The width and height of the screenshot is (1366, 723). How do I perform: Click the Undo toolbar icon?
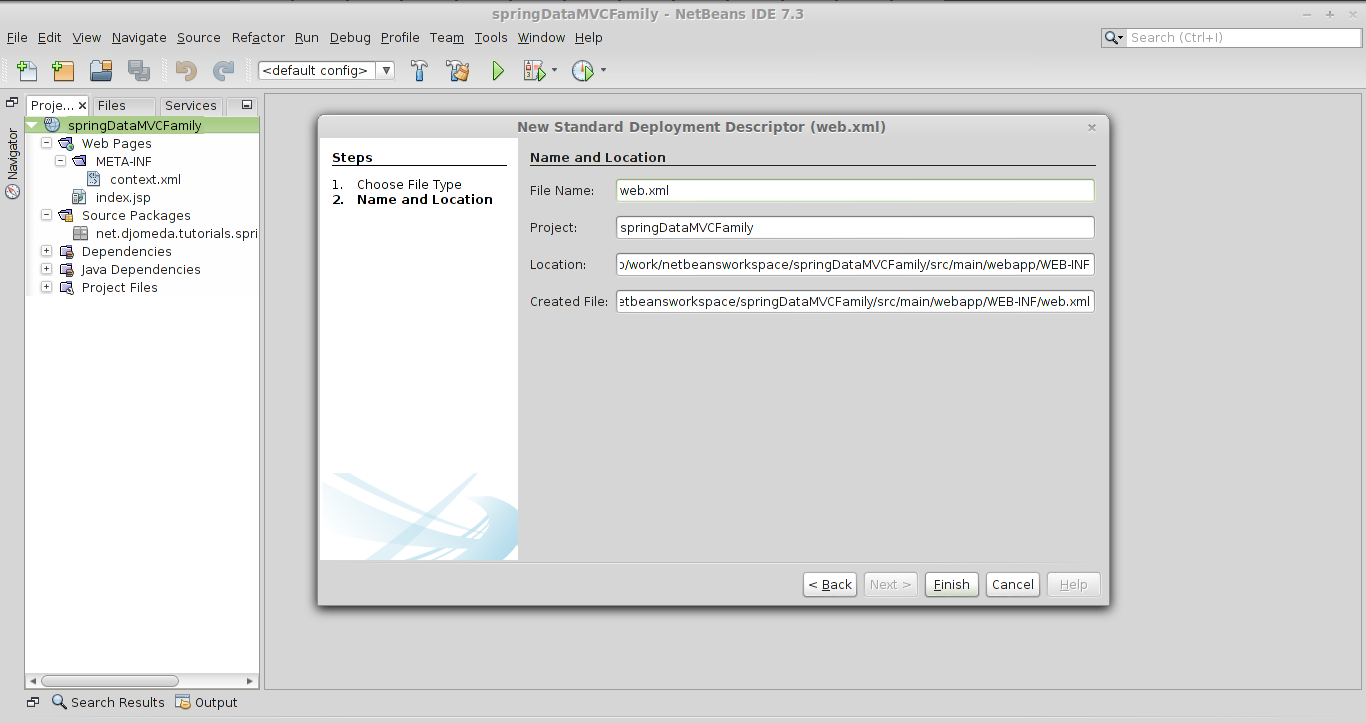[x=186, y=71]
